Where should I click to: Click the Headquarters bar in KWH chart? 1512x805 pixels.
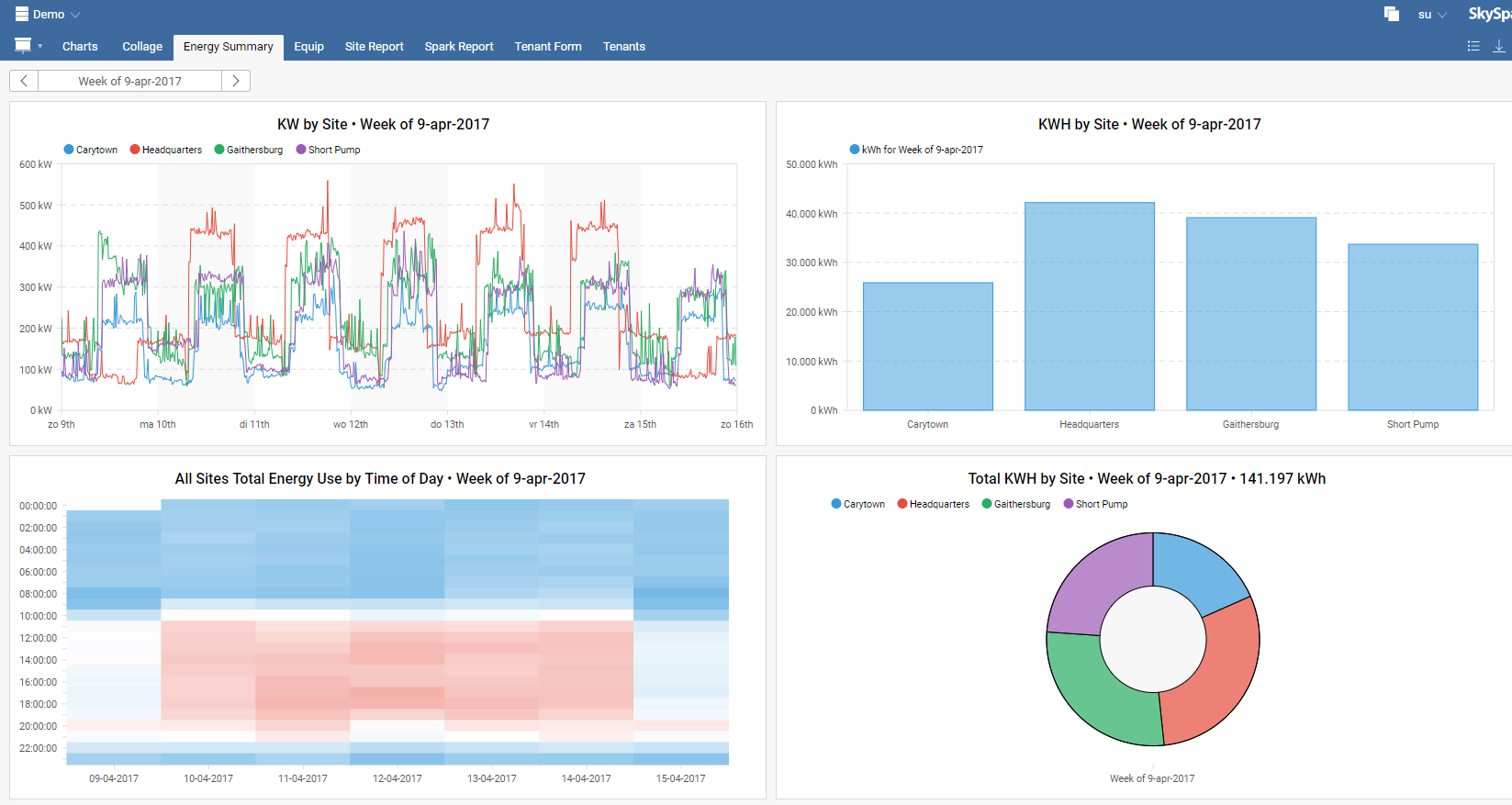pyautogui.click(x=1090, y=307)
